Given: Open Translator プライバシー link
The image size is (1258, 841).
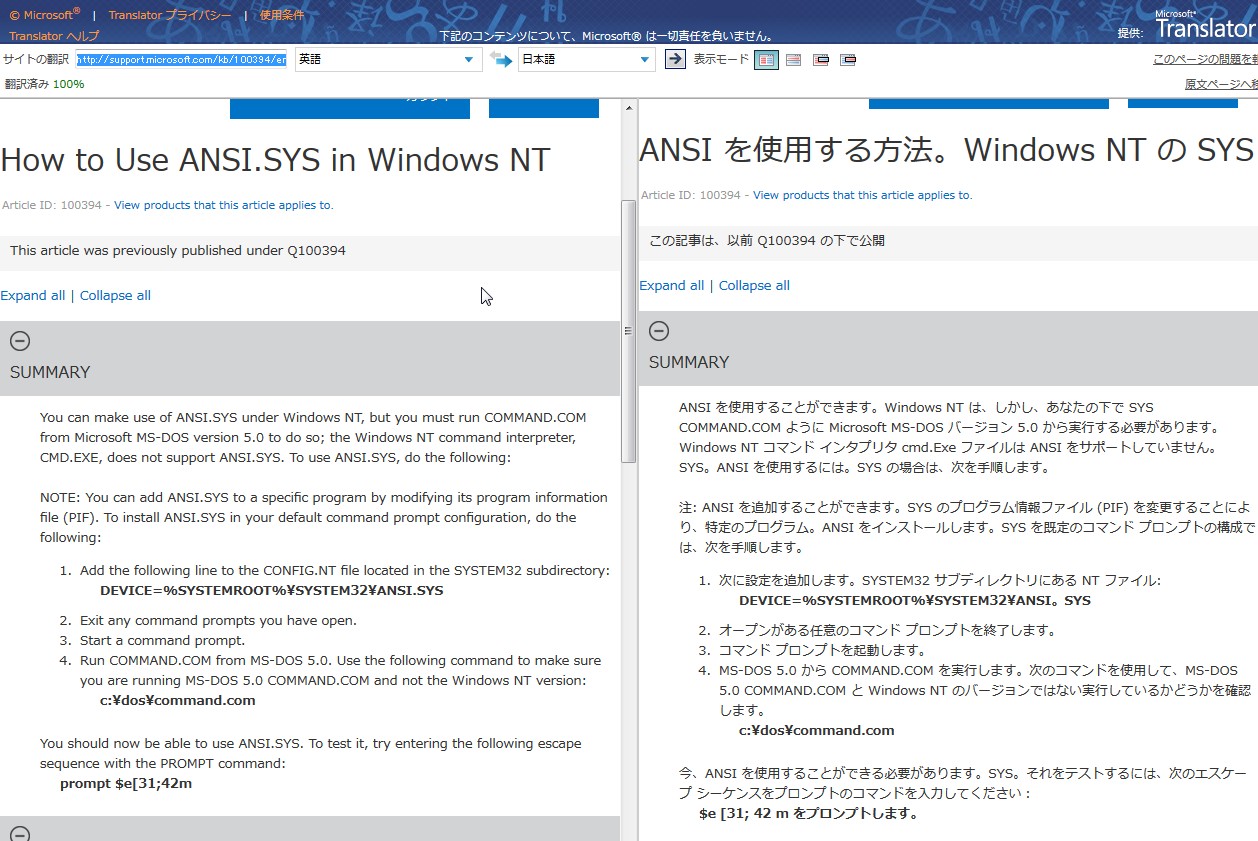Looking at the screenshot, I should pyautogui.click(x=170, y=15).
